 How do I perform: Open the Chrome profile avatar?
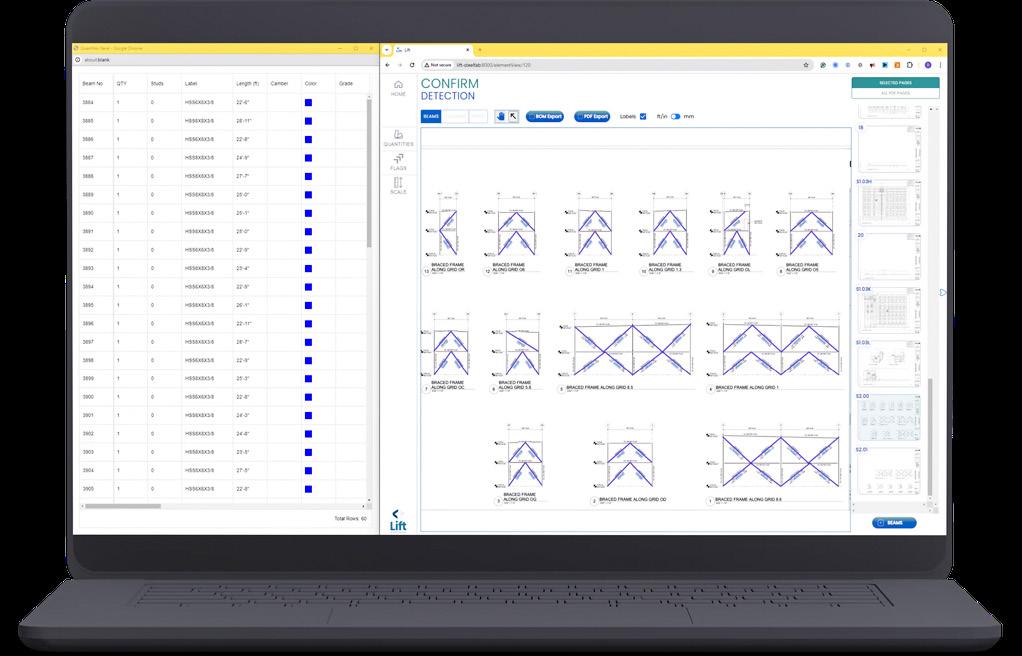928,65
